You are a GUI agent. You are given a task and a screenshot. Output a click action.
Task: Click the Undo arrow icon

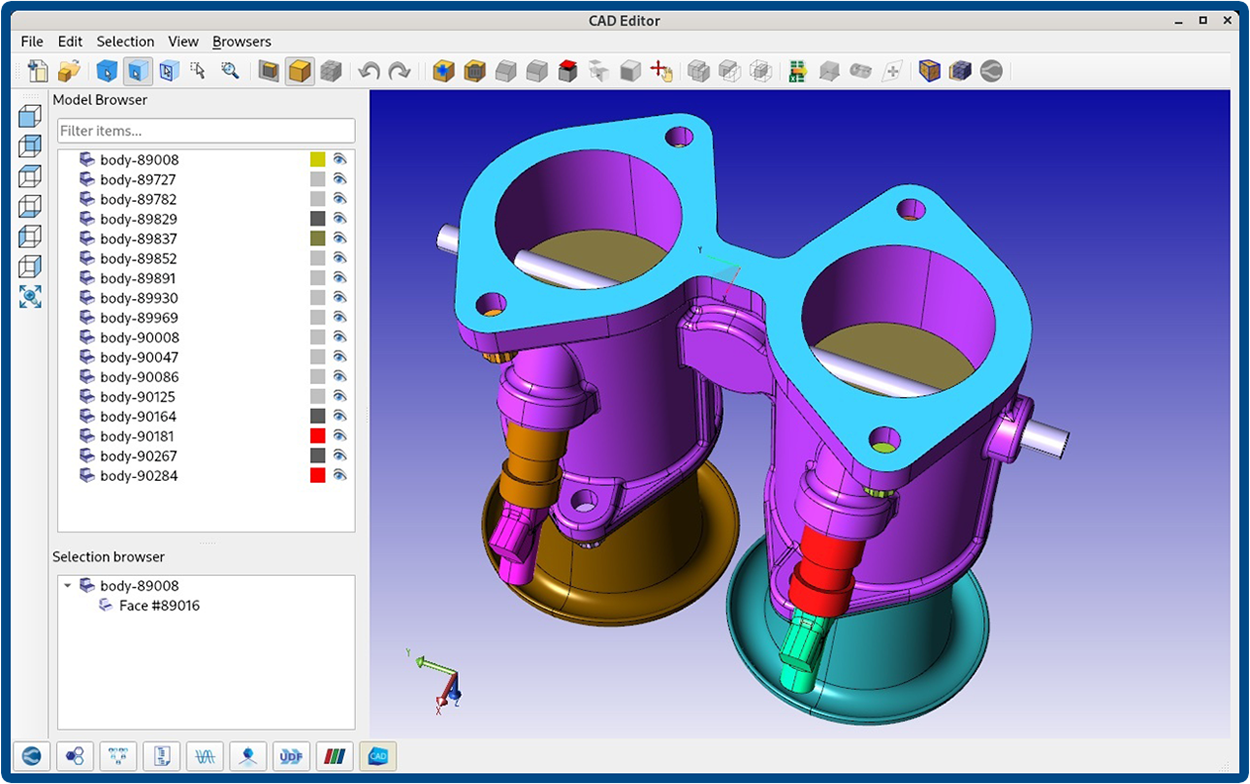pos(366,71)
